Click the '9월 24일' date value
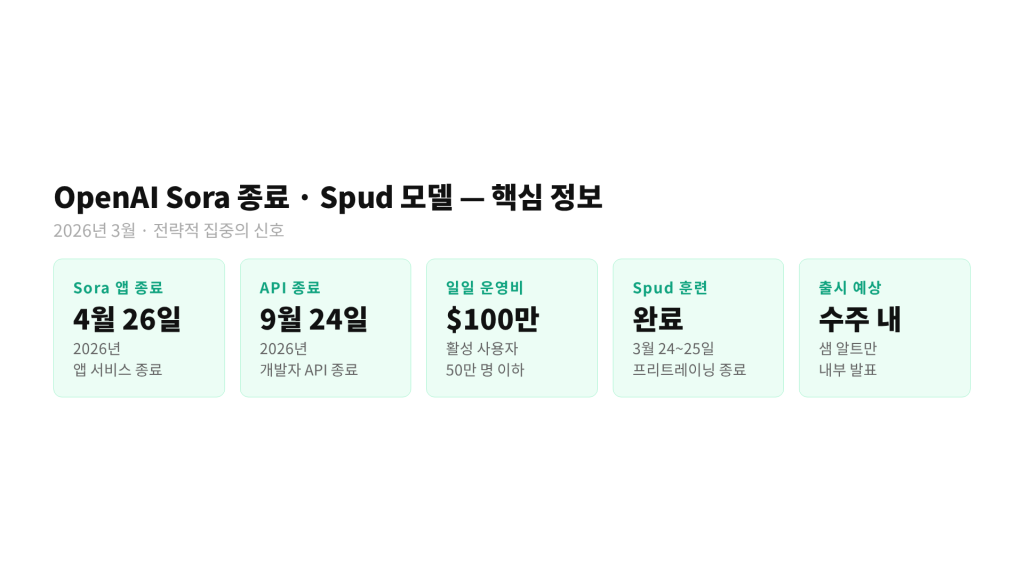This screenshot has height=576, width=1024. click(x=313, y=319)
